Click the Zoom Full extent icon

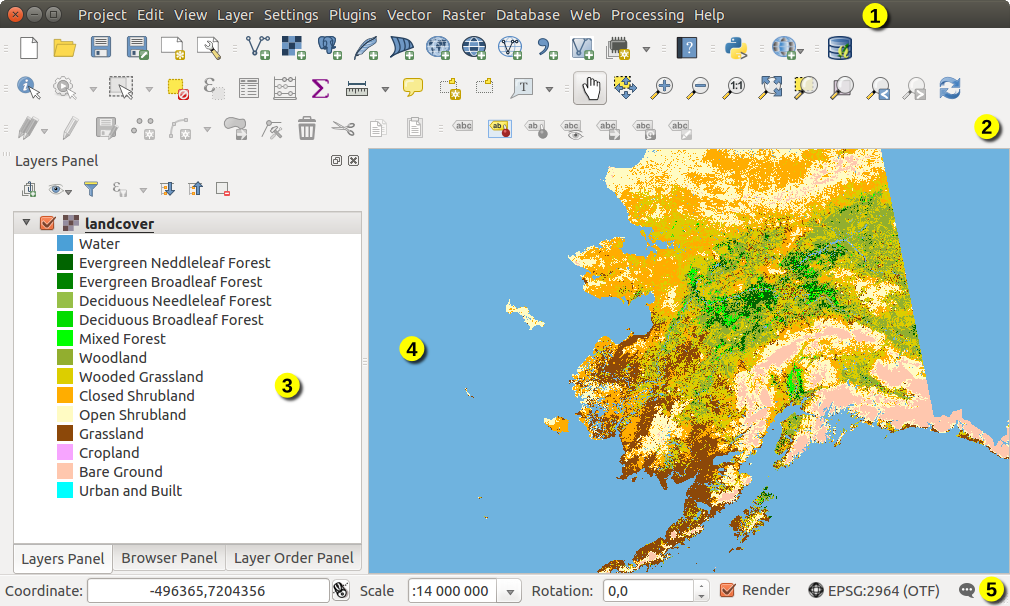click(769, 88)
